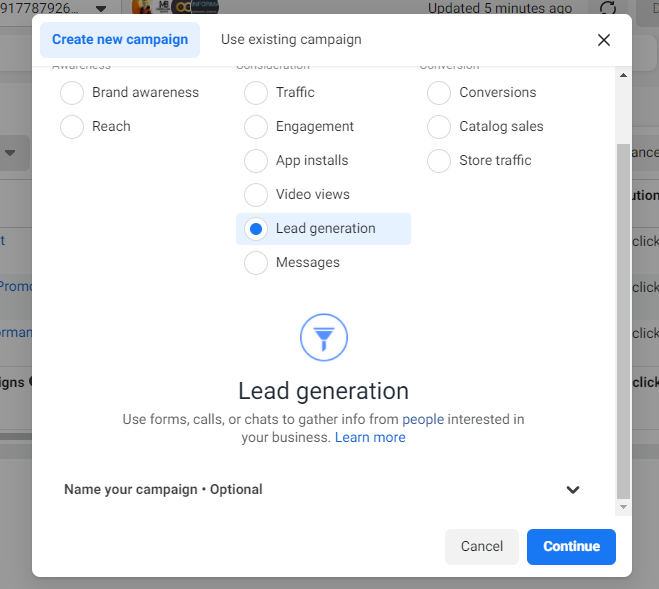
Task: Open the account dropdown arrow near 917787926
Action: click(x=100, y=8)
